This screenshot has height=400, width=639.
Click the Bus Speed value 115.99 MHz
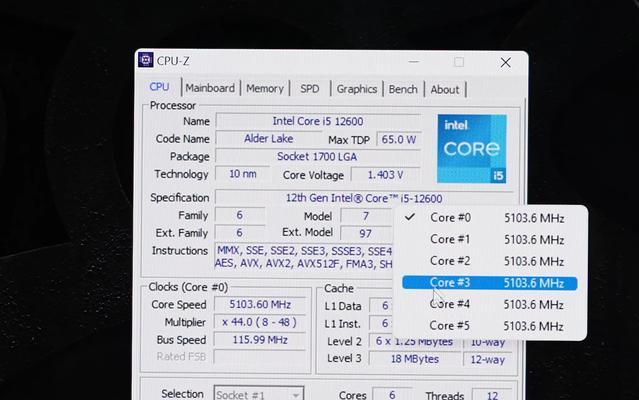pos(260,340)
